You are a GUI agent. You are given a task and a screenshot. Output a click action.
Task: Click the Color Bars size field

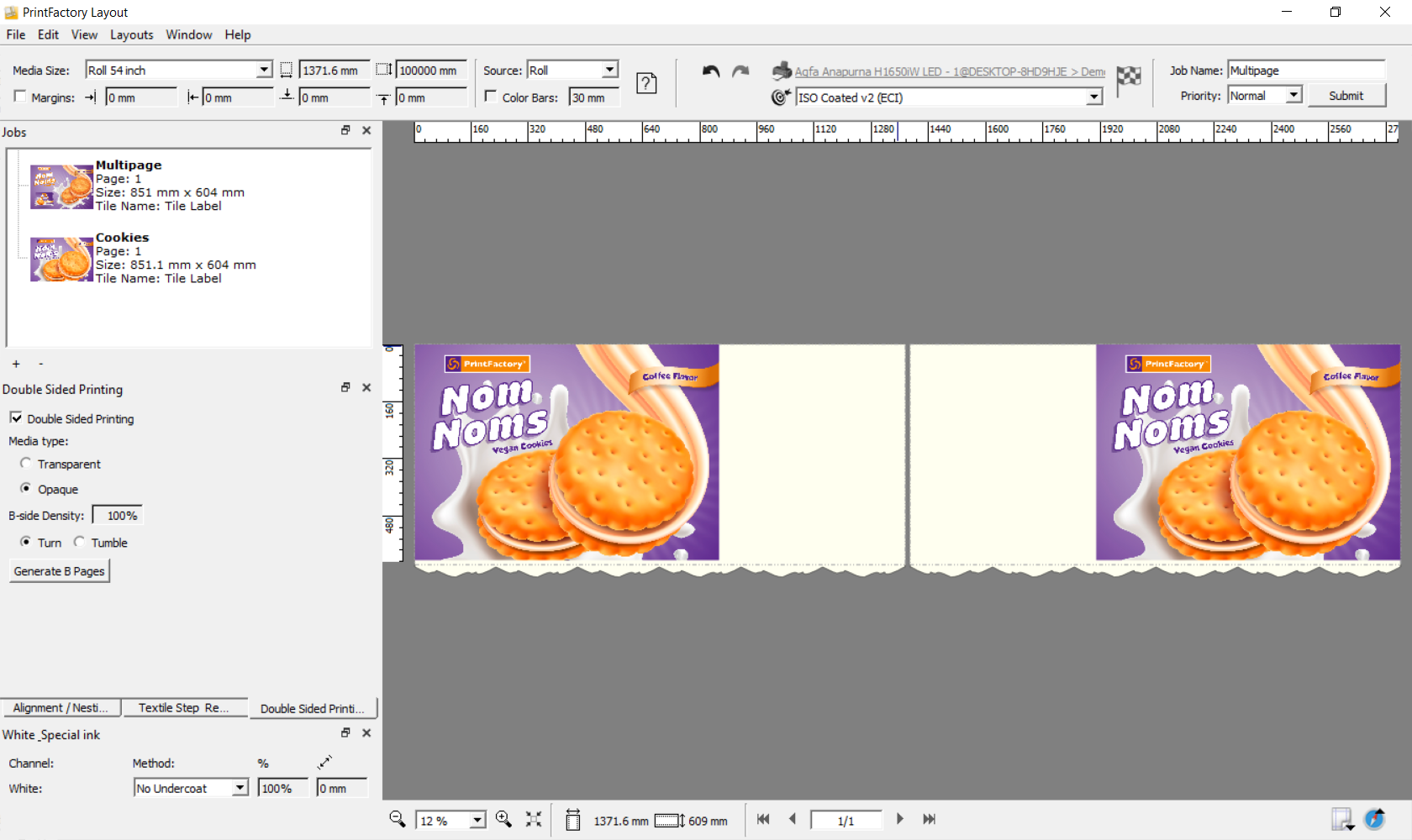(593, 97)
